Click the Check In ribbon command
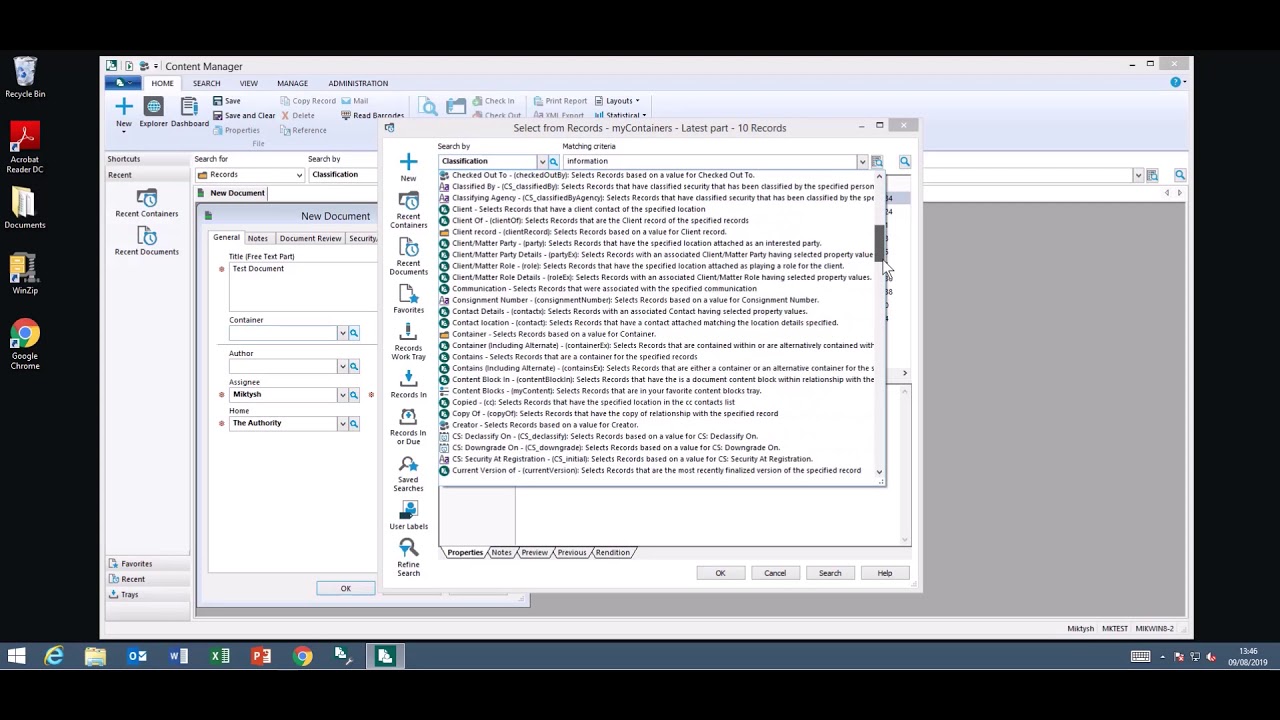This screenshot has width=1280, height=720. click(493, 101)
